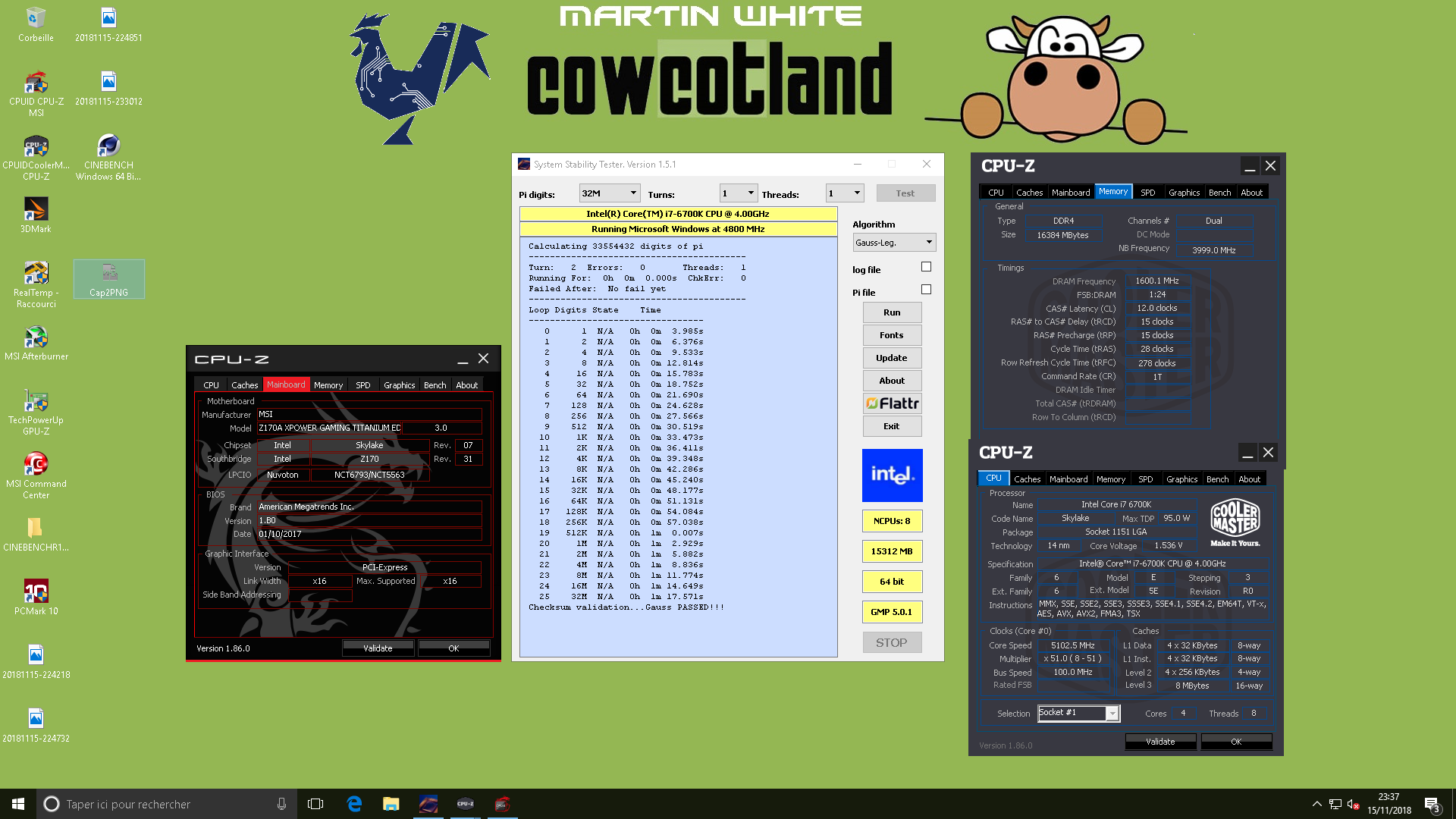Click the taskbar clock showing 23:37

coord(1389,804)
